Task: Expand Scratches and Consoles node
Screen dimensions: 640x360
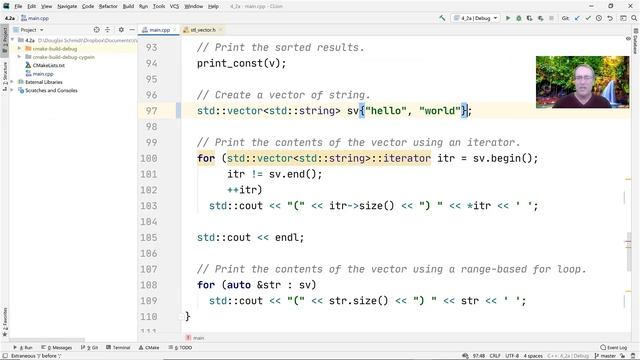Action: tap(13, 91)
